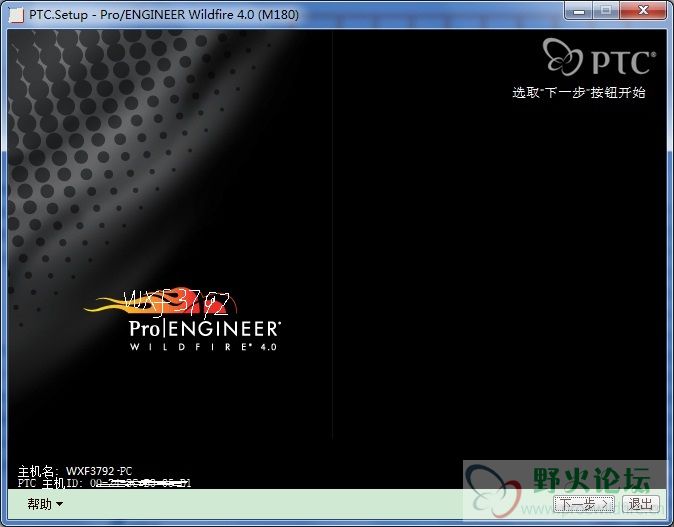
Task: Click the maximize button in title bar
Action: pos(606,10)
